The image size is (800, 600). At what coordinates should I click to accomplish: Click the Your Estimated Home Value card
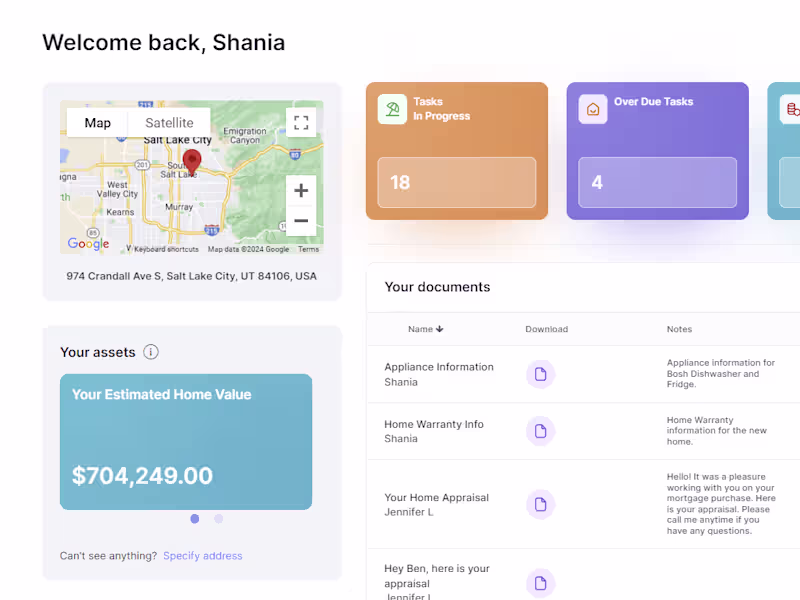click(x=186, y=441)
